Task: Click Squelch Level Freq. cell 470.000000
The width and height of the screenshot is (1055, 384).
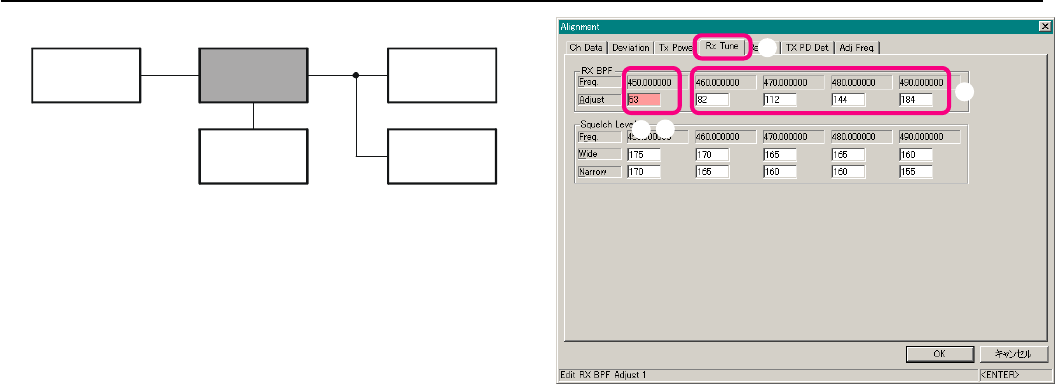Action: 793,137
